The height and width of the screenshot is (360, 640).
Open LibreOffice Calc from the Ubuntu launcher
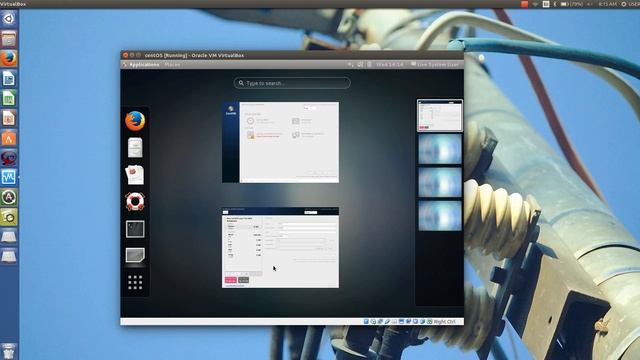[9, 98]
